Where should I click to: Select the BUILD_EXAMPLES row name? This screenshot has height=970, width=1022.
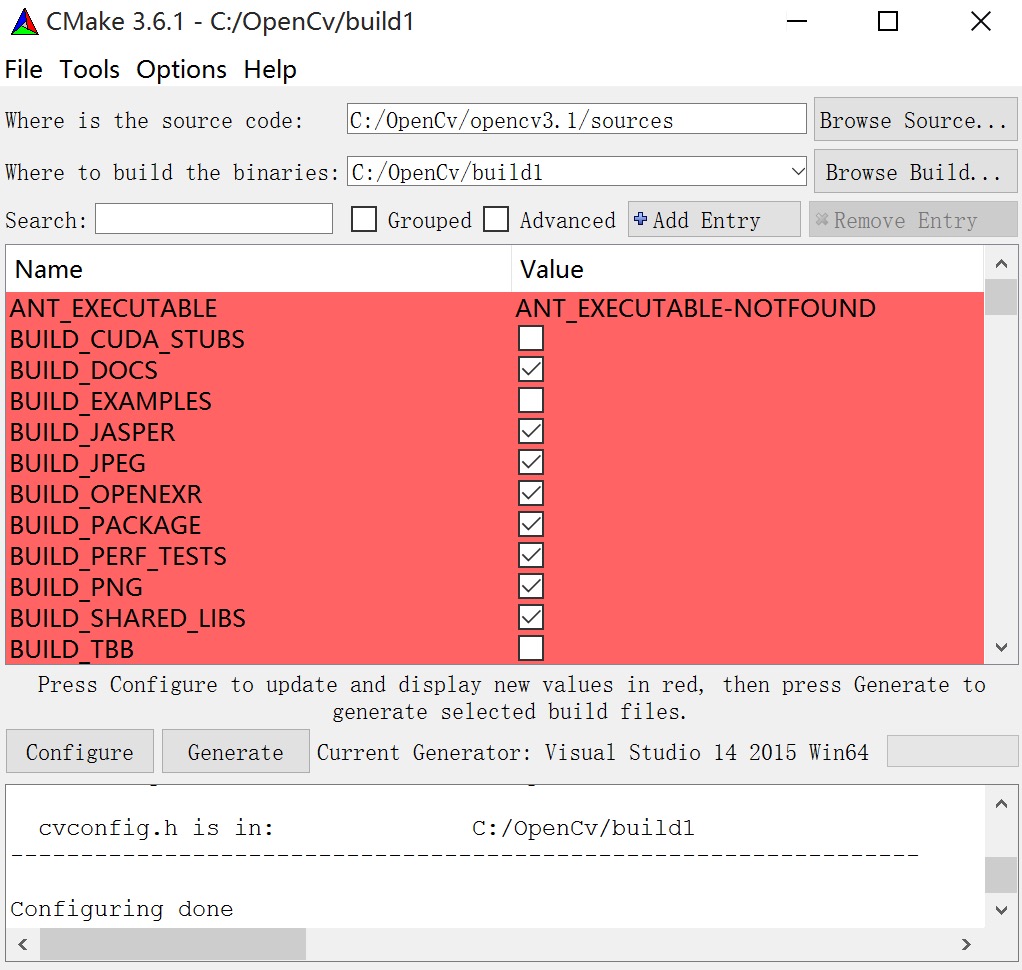111,401
